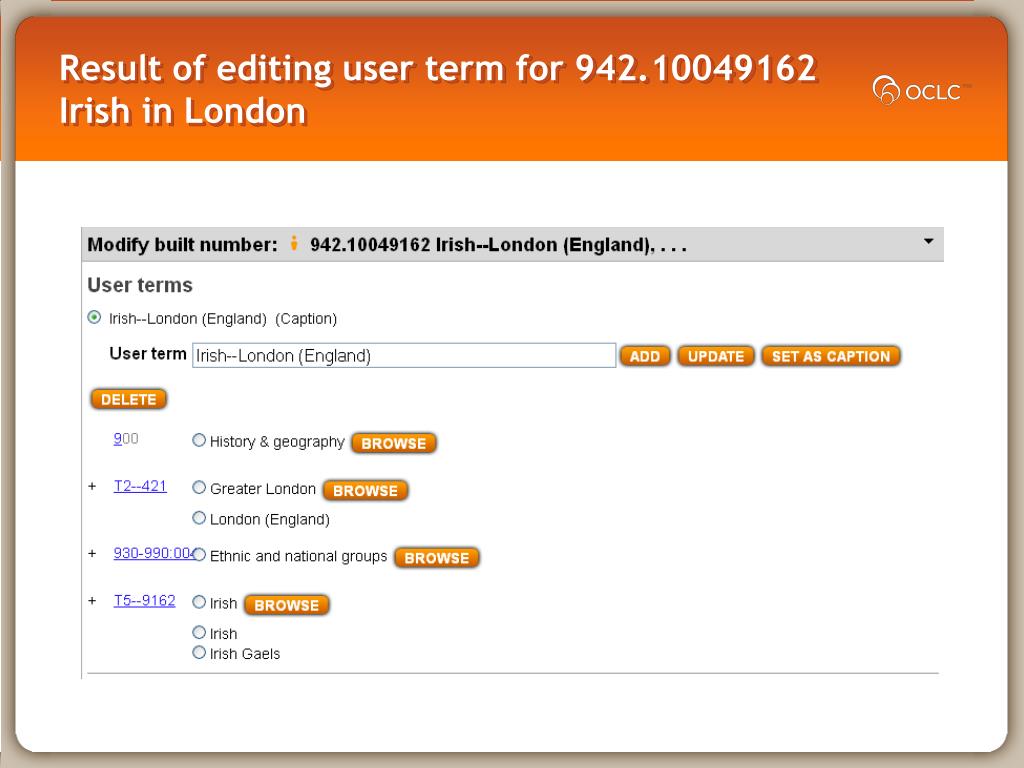Expand the T2--421 row with plus sign

[x=92, y=487]
